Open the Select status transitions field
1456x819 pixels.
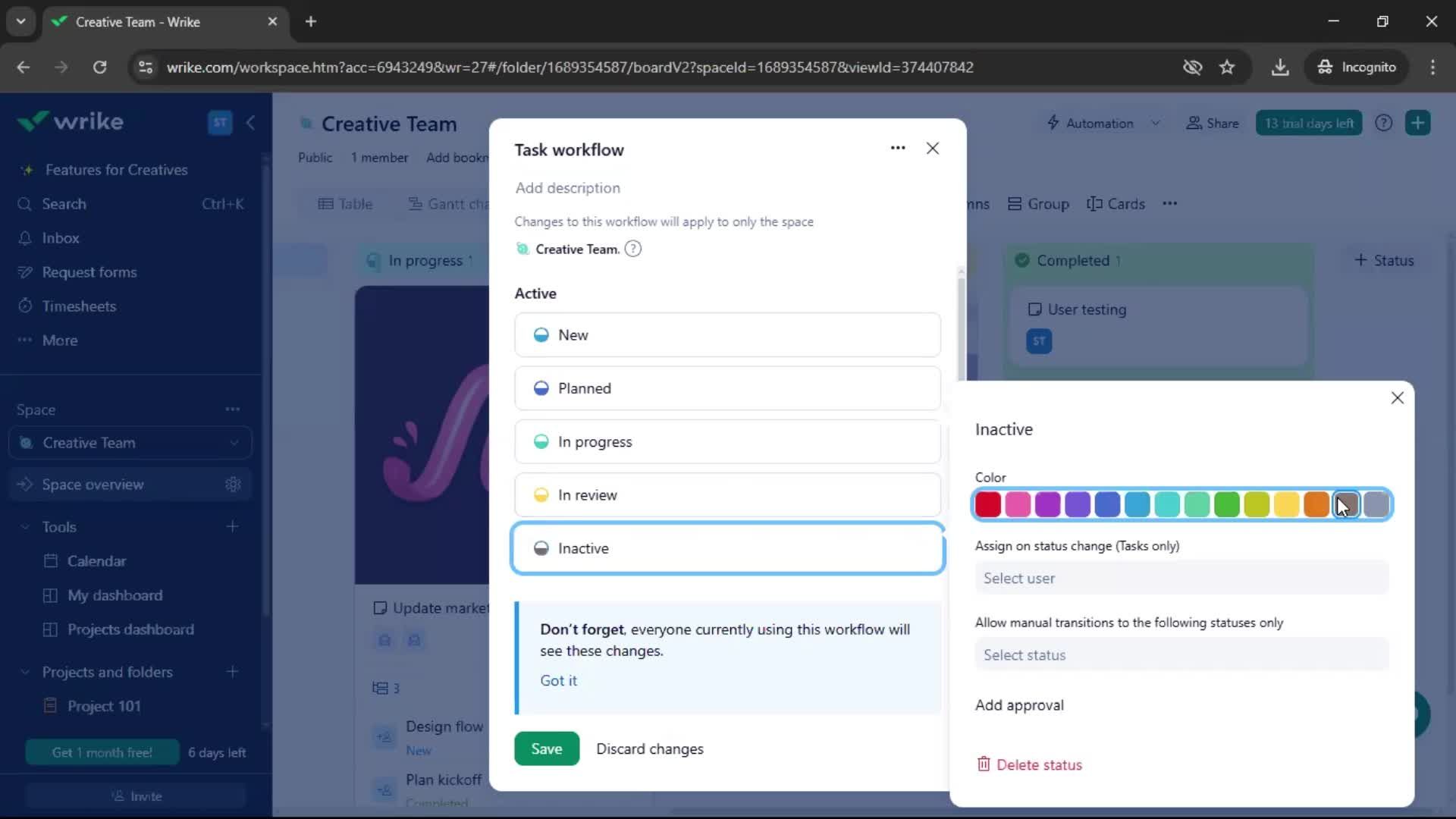point(1181,654)
